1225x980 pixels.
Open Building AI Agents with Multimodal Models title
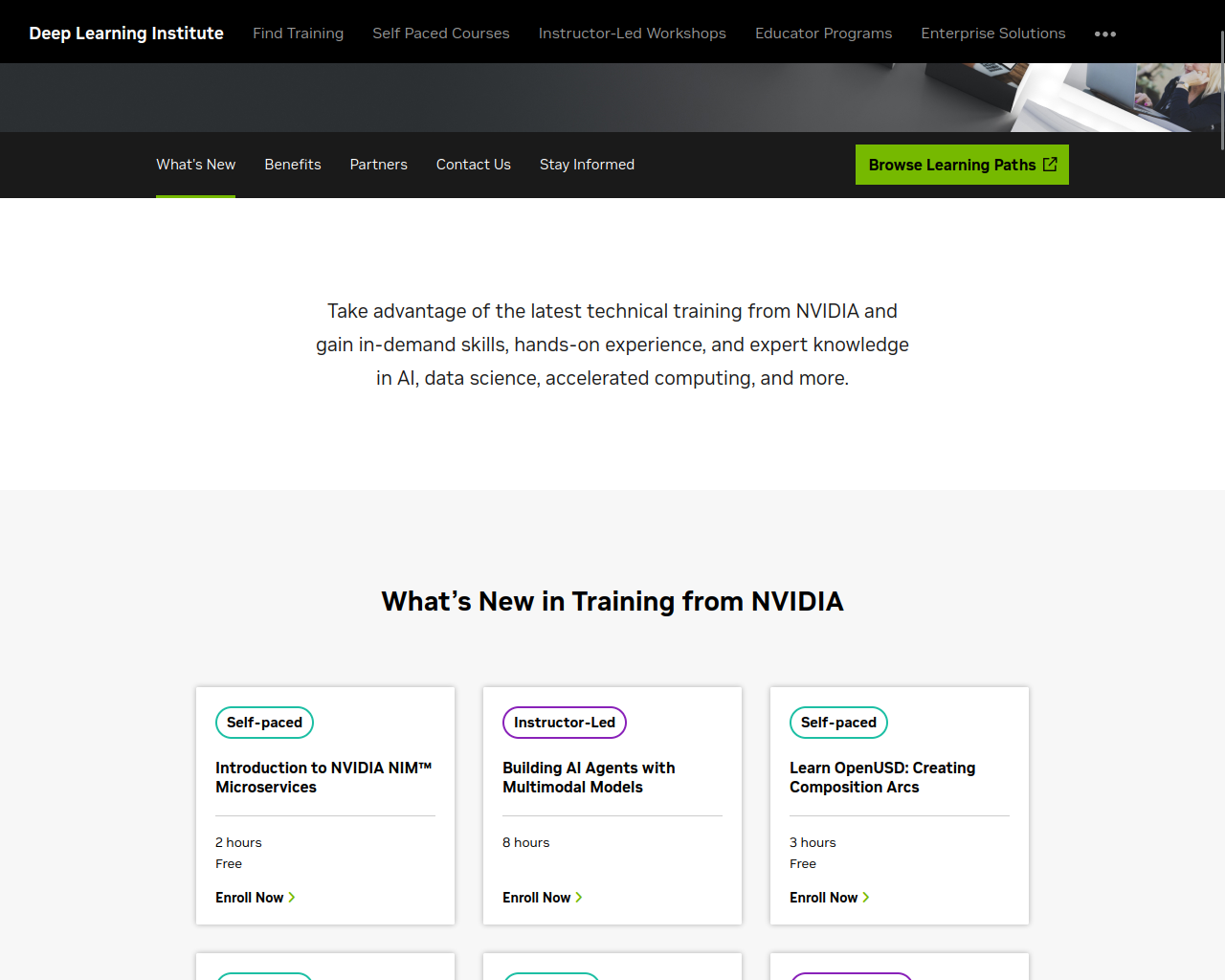(589, 777)
